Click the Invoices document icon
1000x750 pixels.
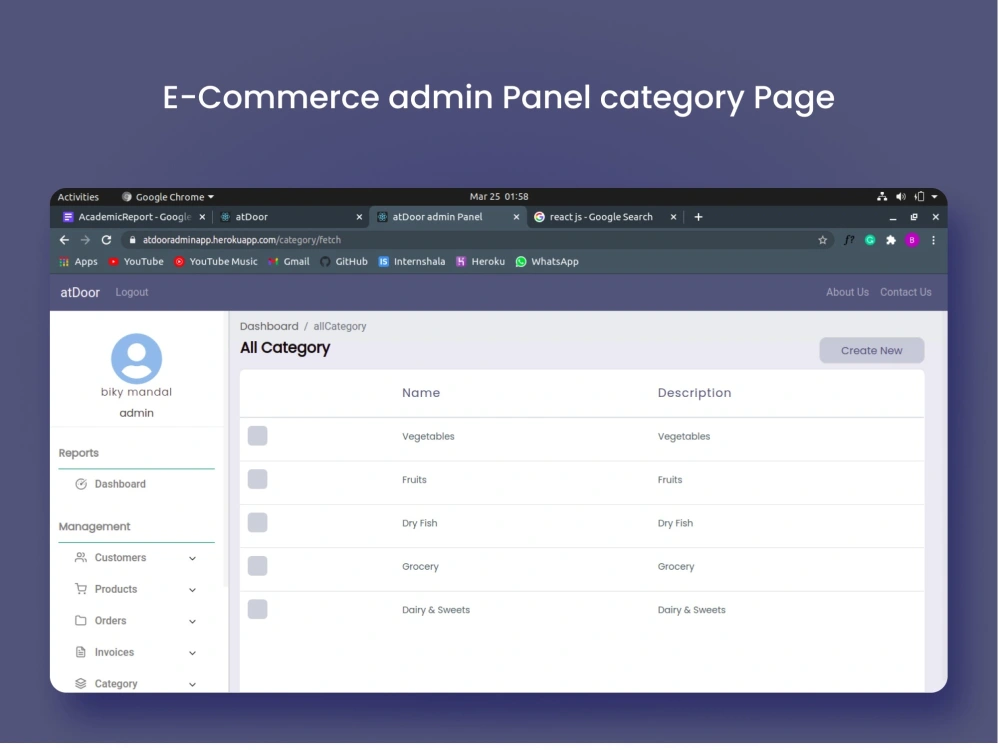tap(81, 652)
